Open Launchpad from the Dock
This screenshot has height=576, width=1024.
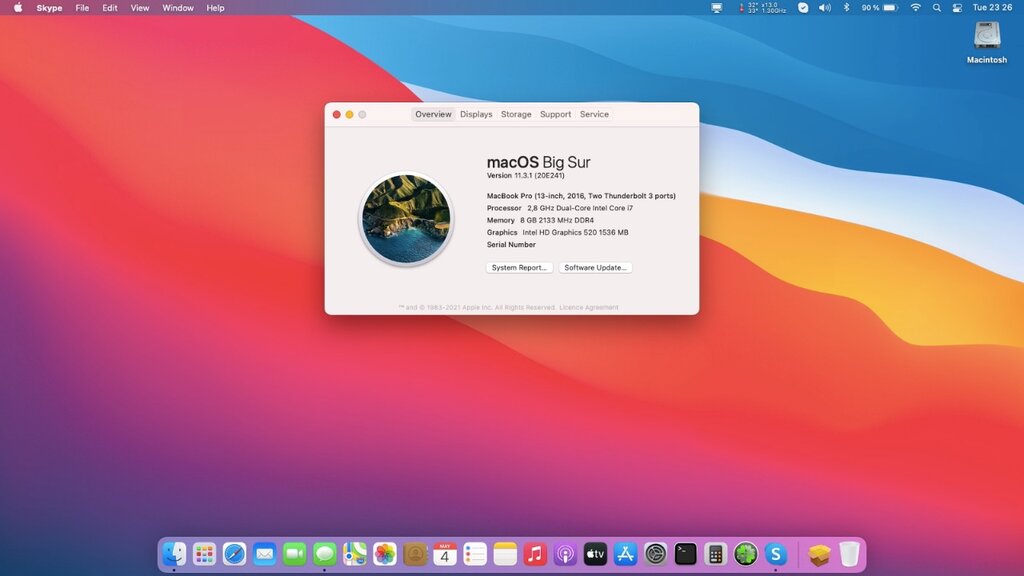pos(204,554)
